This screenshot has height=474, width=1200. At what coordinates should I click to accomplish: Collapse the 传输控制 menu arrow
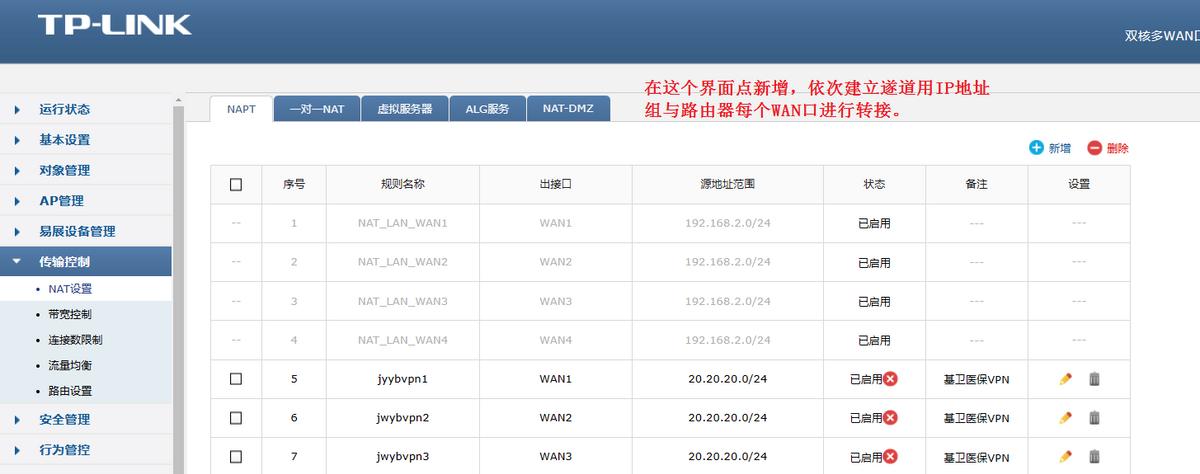[17, 262]
